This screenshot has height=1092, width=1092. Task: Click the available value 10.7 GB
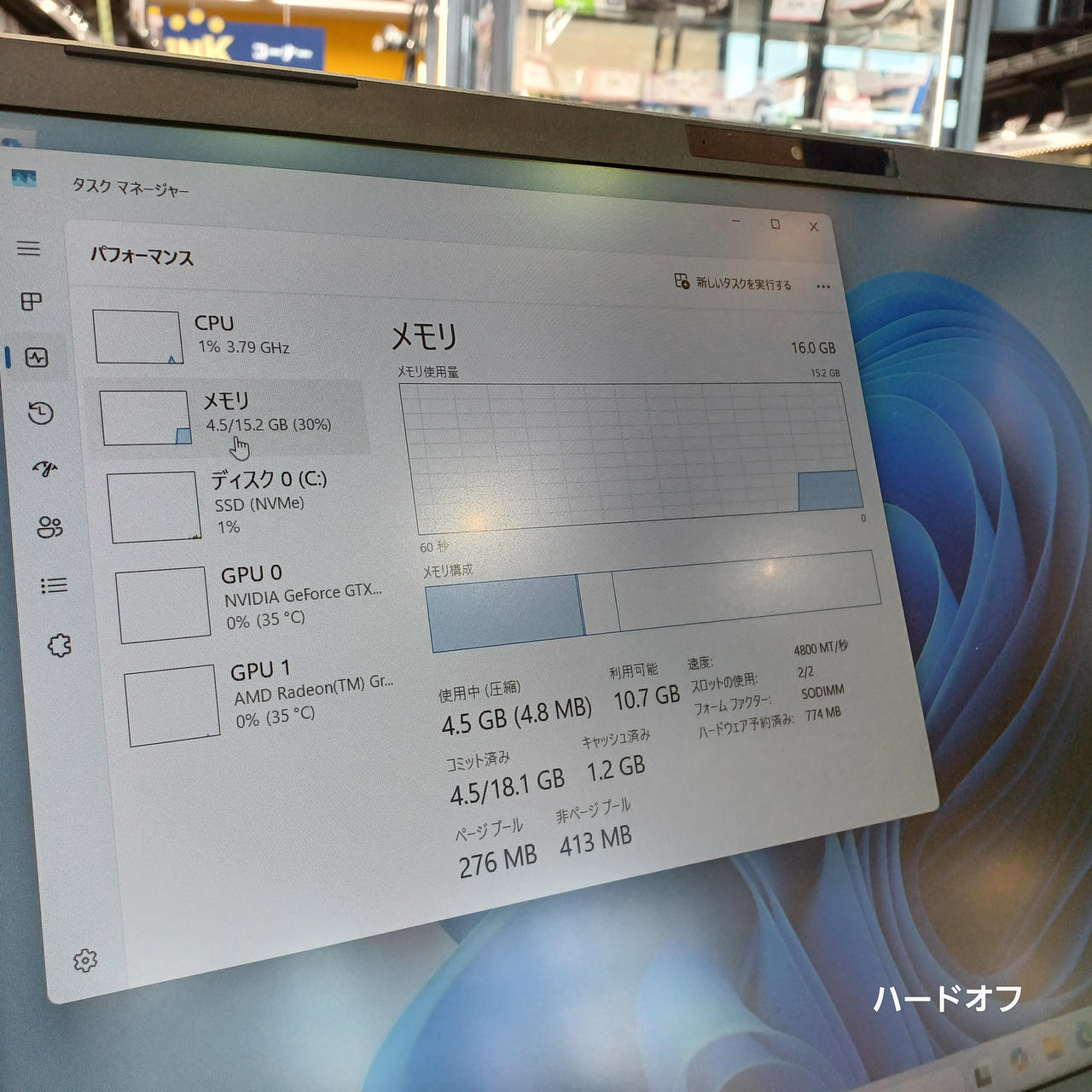pos(647,699)
